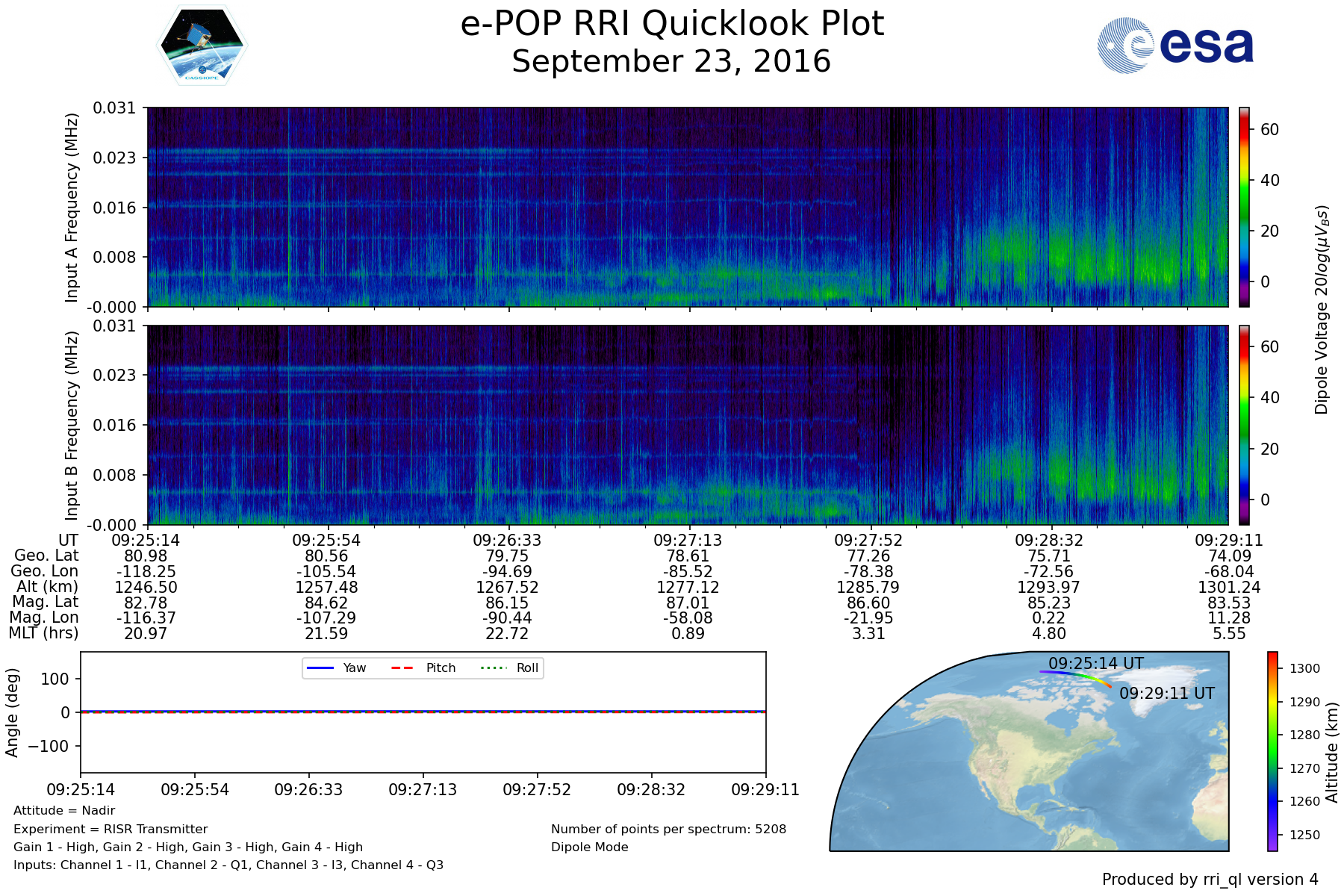The image size is (1344, 896).
Task: Click the 09:26:33 UT label under Input B spectrogram
Action: 507,541
